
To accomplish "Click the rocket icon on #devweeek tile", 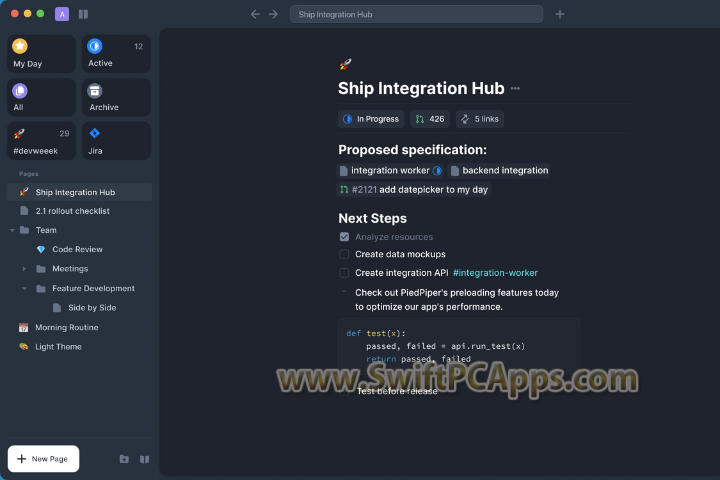I will [x=19, y=134].
